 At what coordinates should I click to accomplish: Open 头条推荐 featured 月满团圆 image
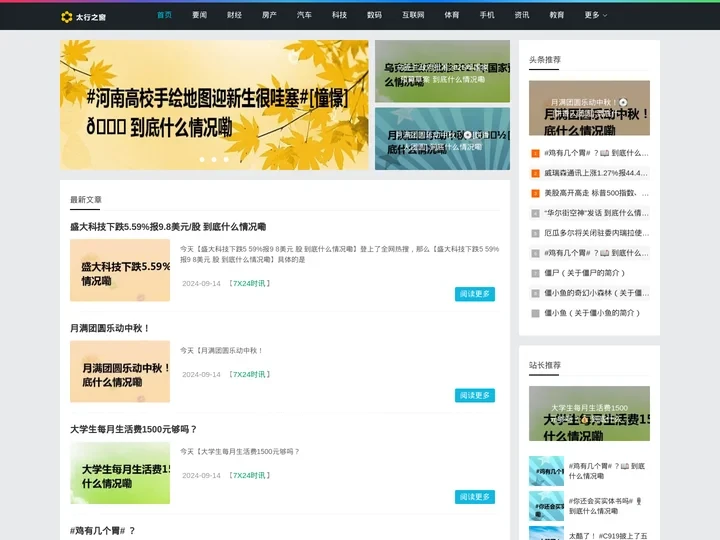pos(589,108)
